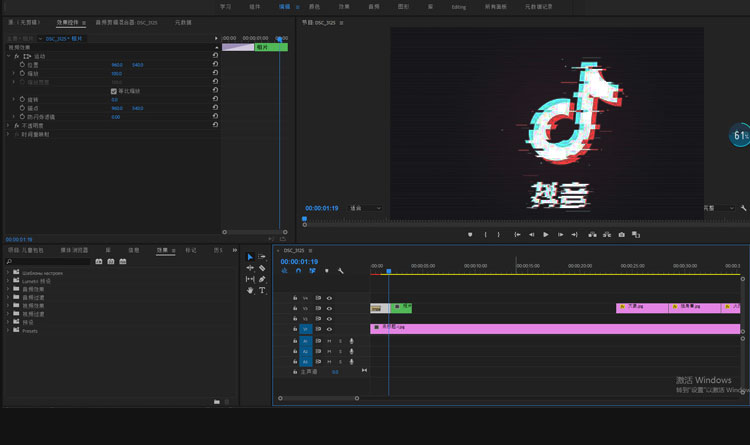
Task: Mute audio track A1
Action: coord(329,341)
